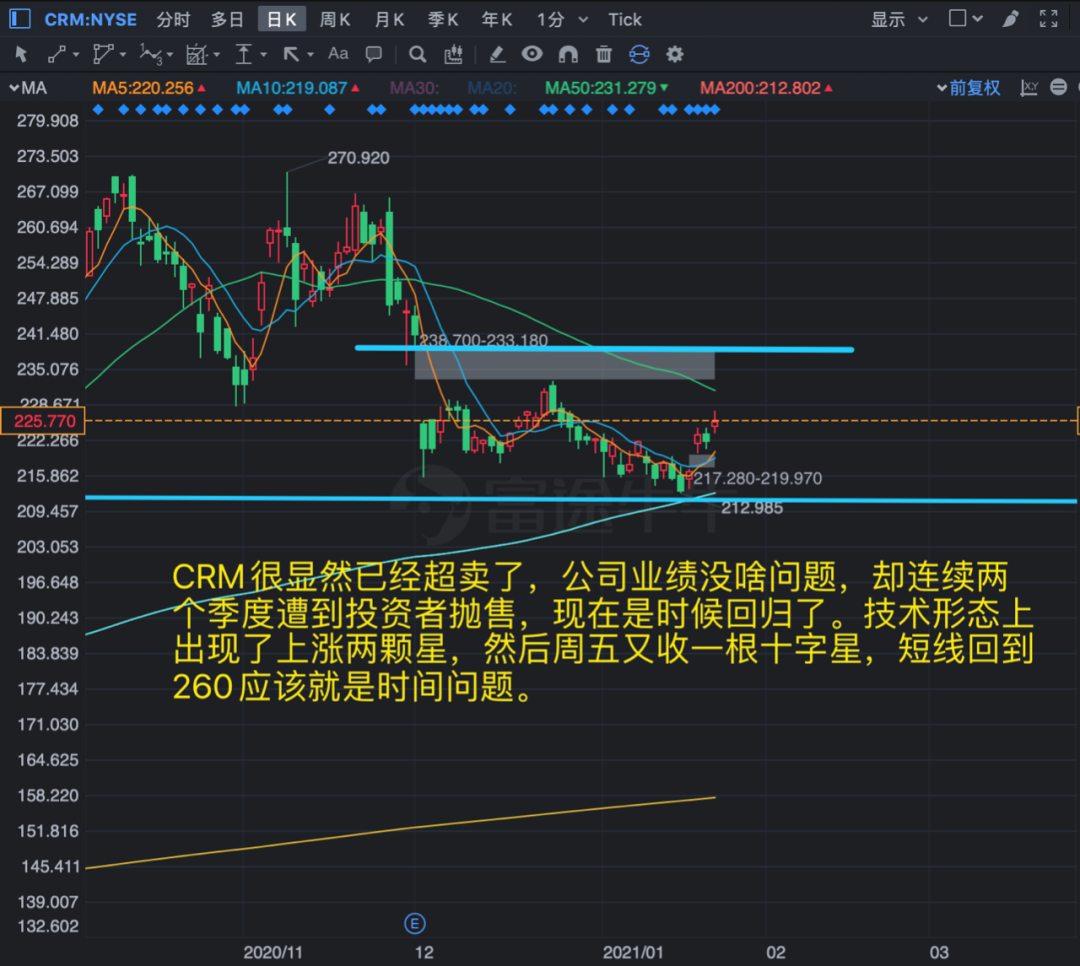Toggle the MA5 moving average line
The height and width of the screenshot is (966, 1080).
[149, 88]
